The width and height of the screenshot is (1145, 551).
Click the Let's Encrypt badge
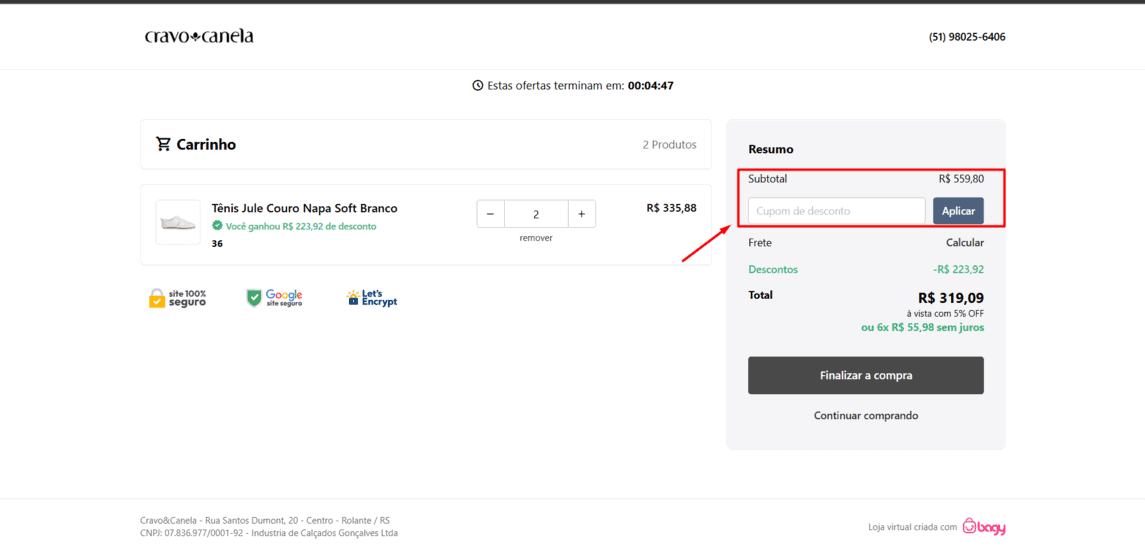[x=372, y=298]
